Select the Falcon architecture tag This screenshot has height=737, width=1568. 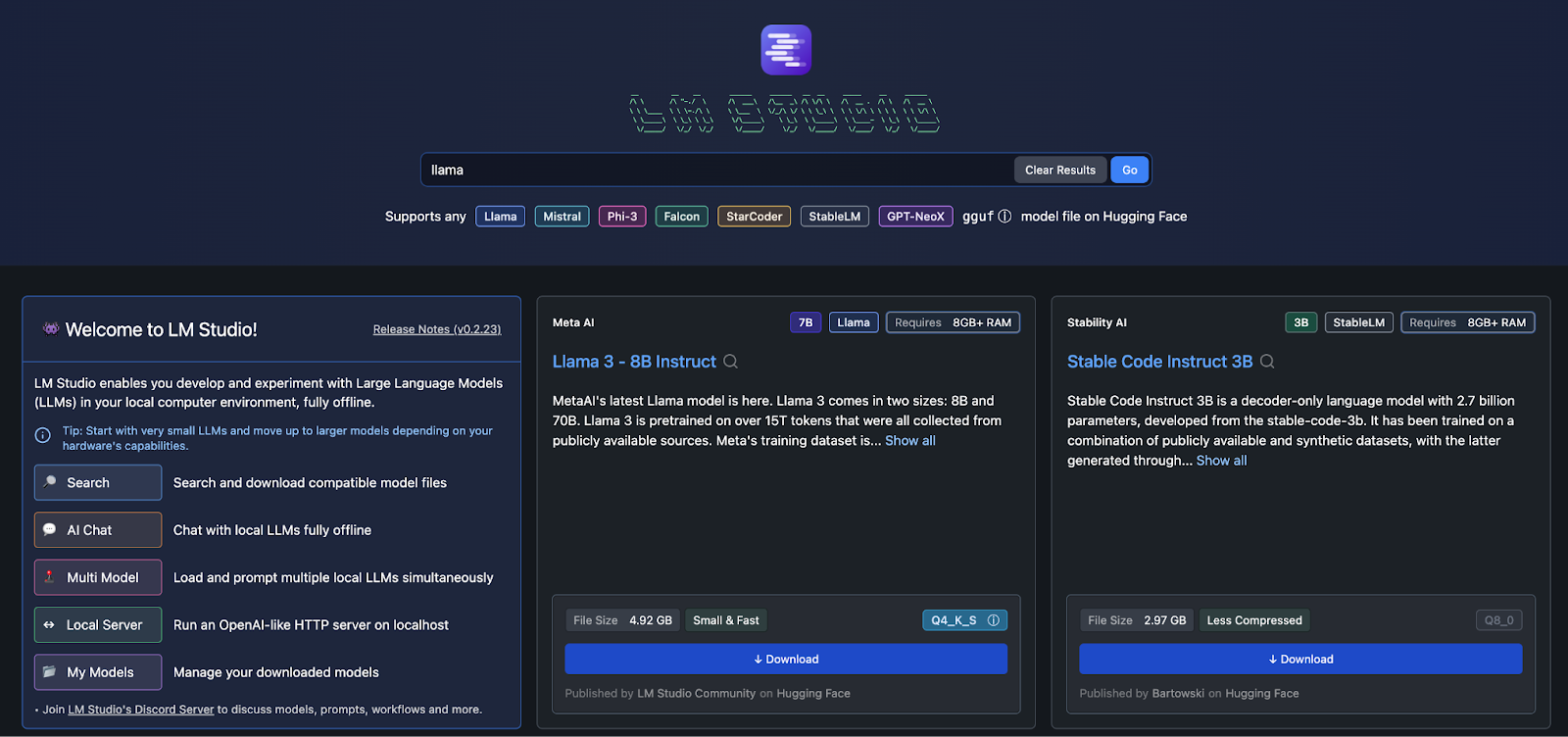[681, 217]
